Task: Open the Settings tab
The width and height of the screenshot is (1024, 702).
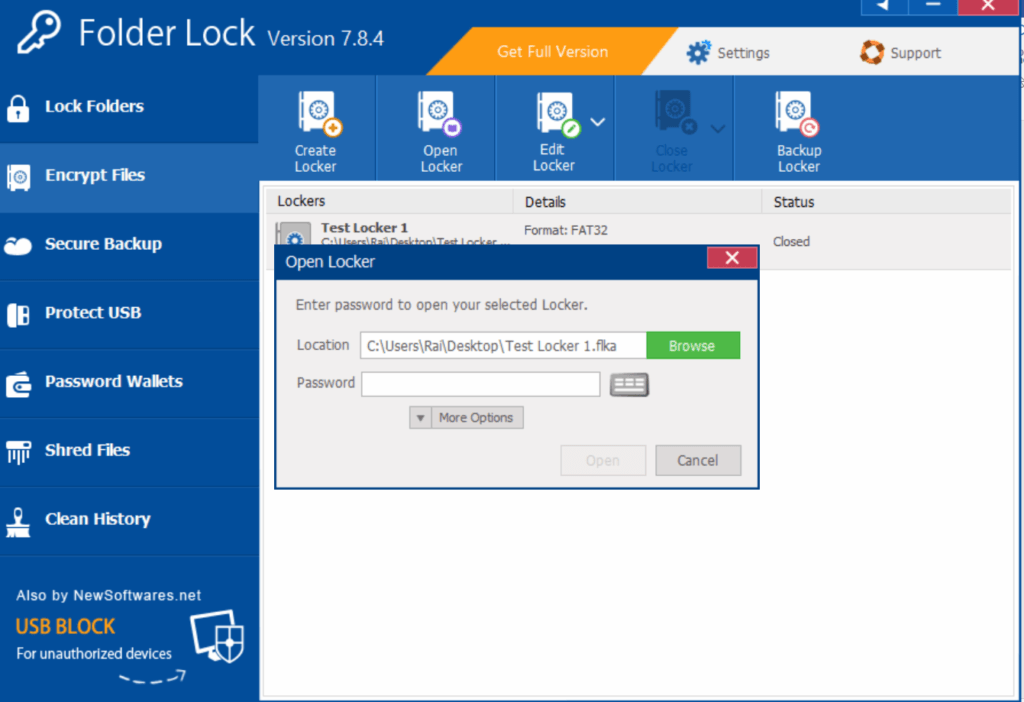Action: point(728,53)
